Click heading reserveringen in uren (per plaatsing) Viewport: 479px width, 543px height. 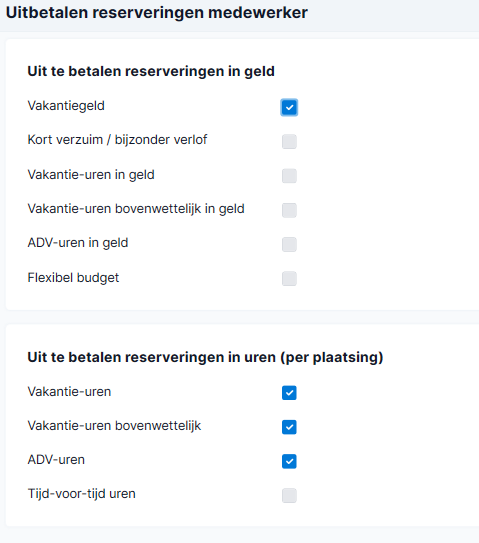click(205, 357)
